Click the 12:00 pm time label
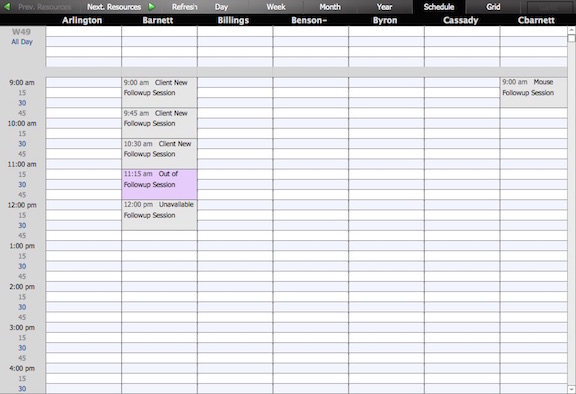The height and width of the screenshot is (394, 576). point(22,205)
